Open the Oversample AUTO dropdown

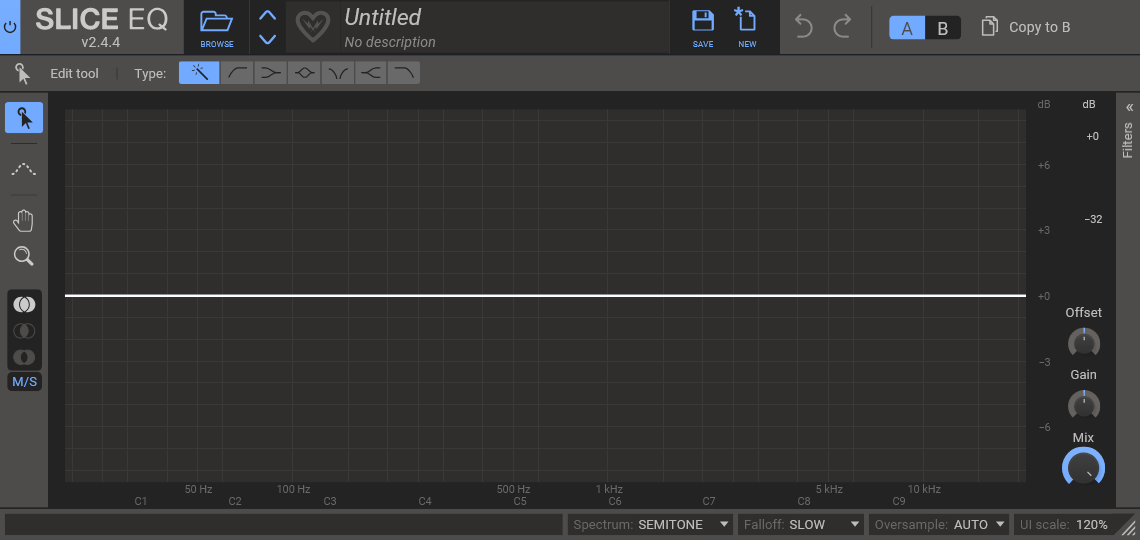click(938, 524)
